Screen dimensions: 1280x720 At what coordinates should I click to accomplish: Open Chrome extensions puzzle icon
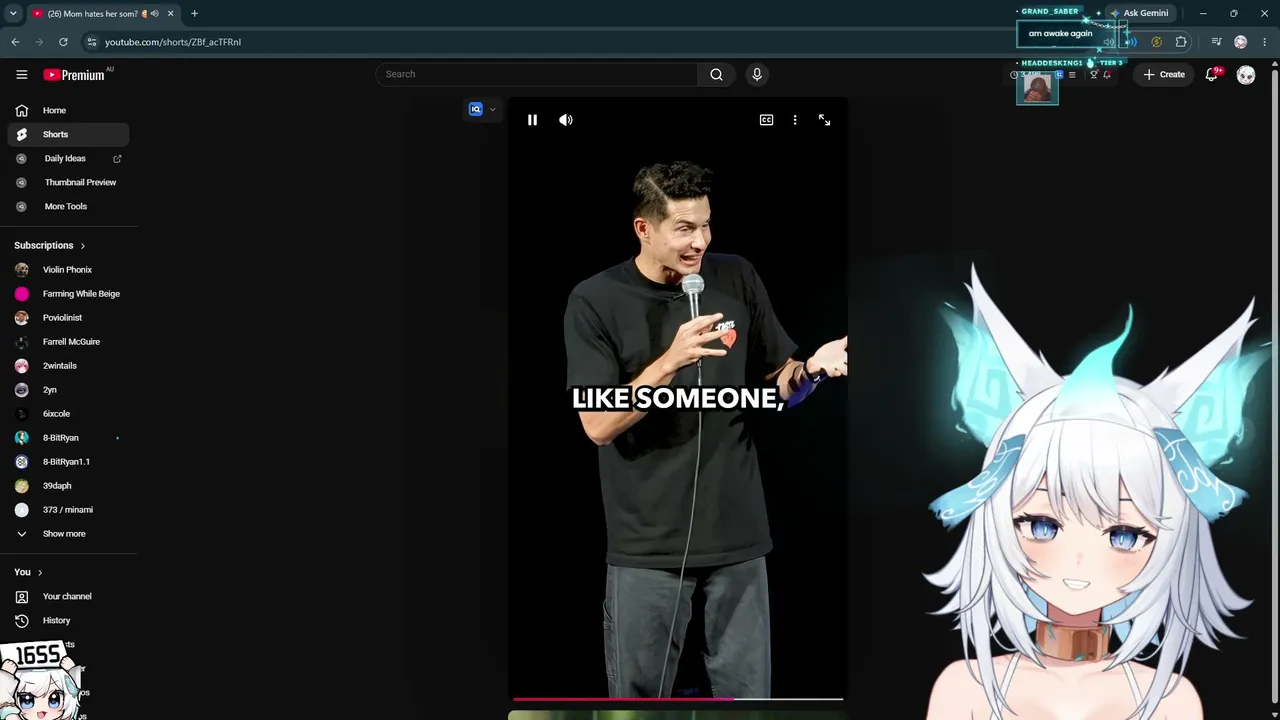(1181, 42)
